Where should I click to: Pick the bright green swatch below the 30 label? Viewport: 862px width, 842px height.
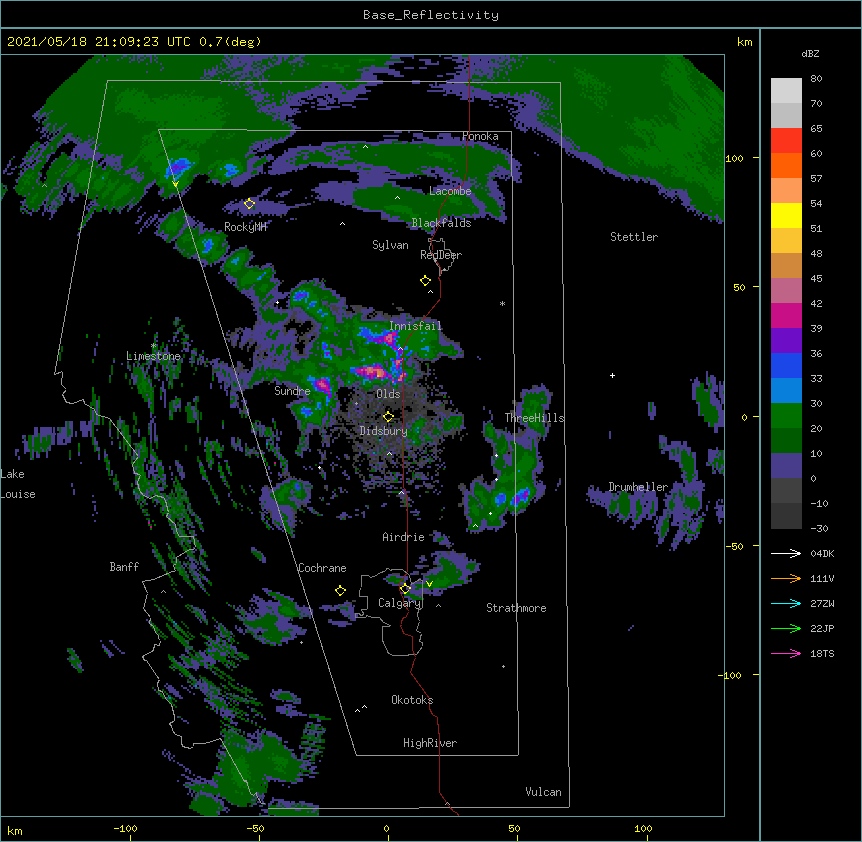point(786,416)
